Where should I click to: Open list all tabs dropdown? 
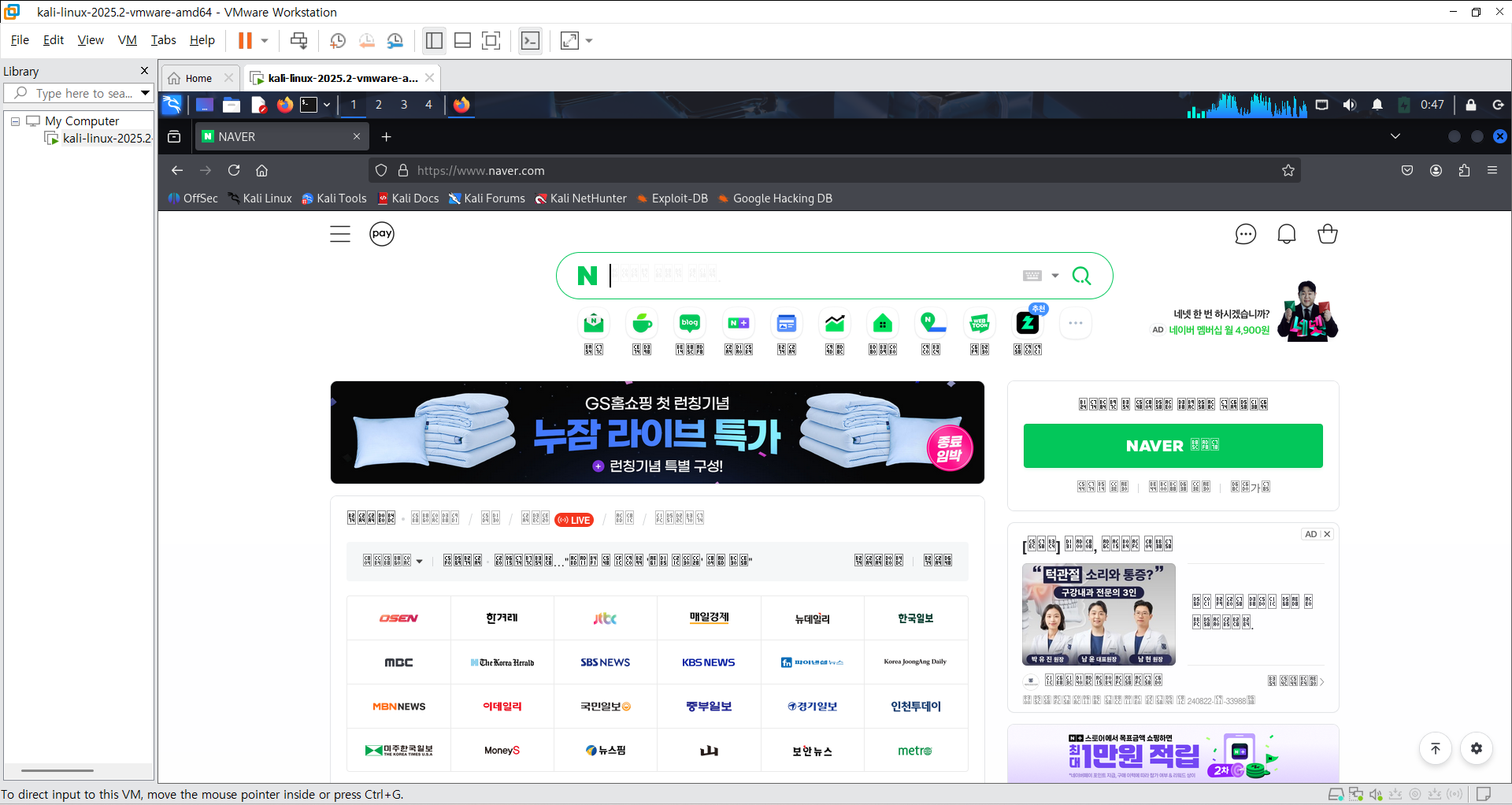point(1395,136)
